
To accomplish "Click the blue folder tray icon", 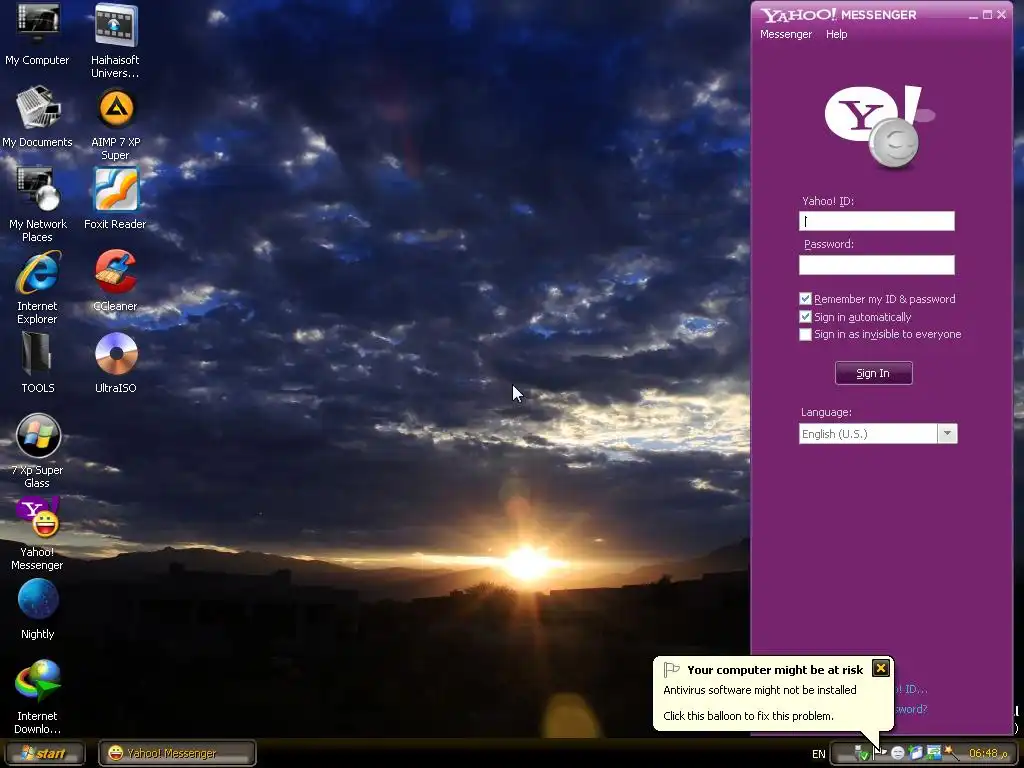I will [x=915, y=753].
